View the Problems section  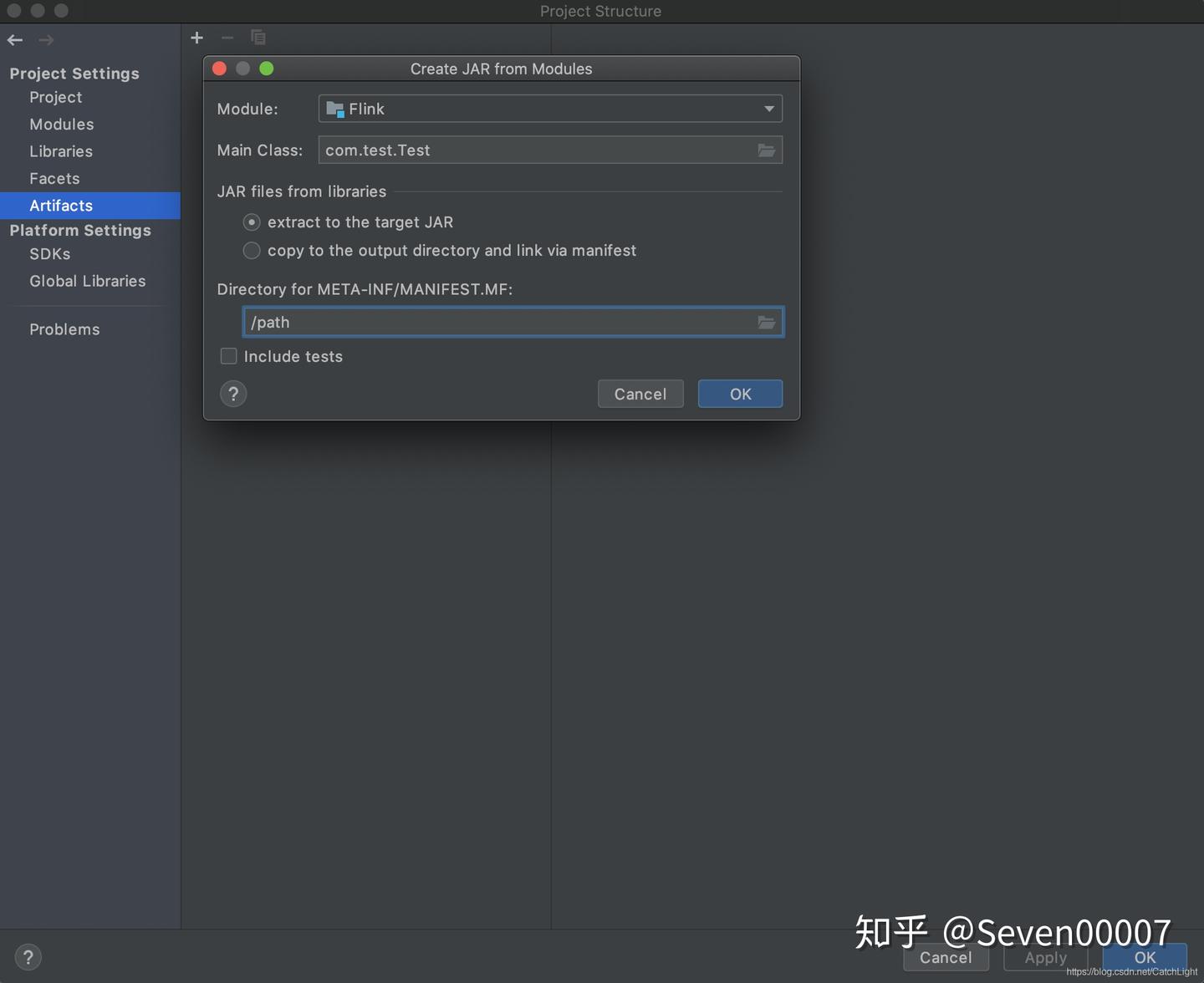pos(64,329)
